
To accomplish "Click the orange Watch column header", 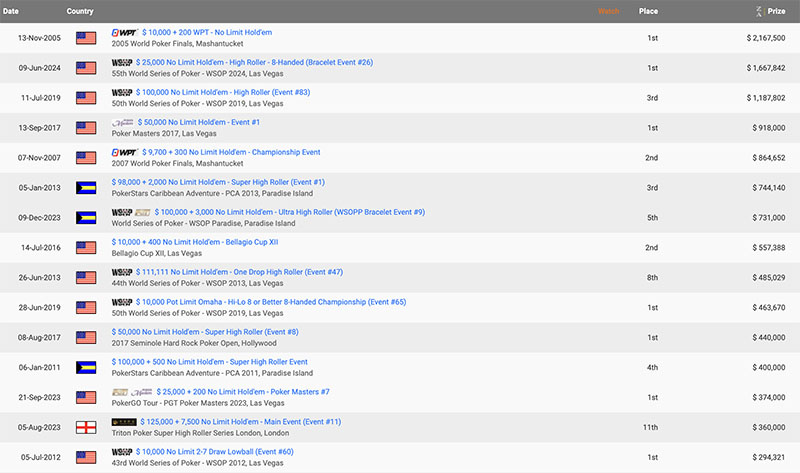I will coord(608,11).
